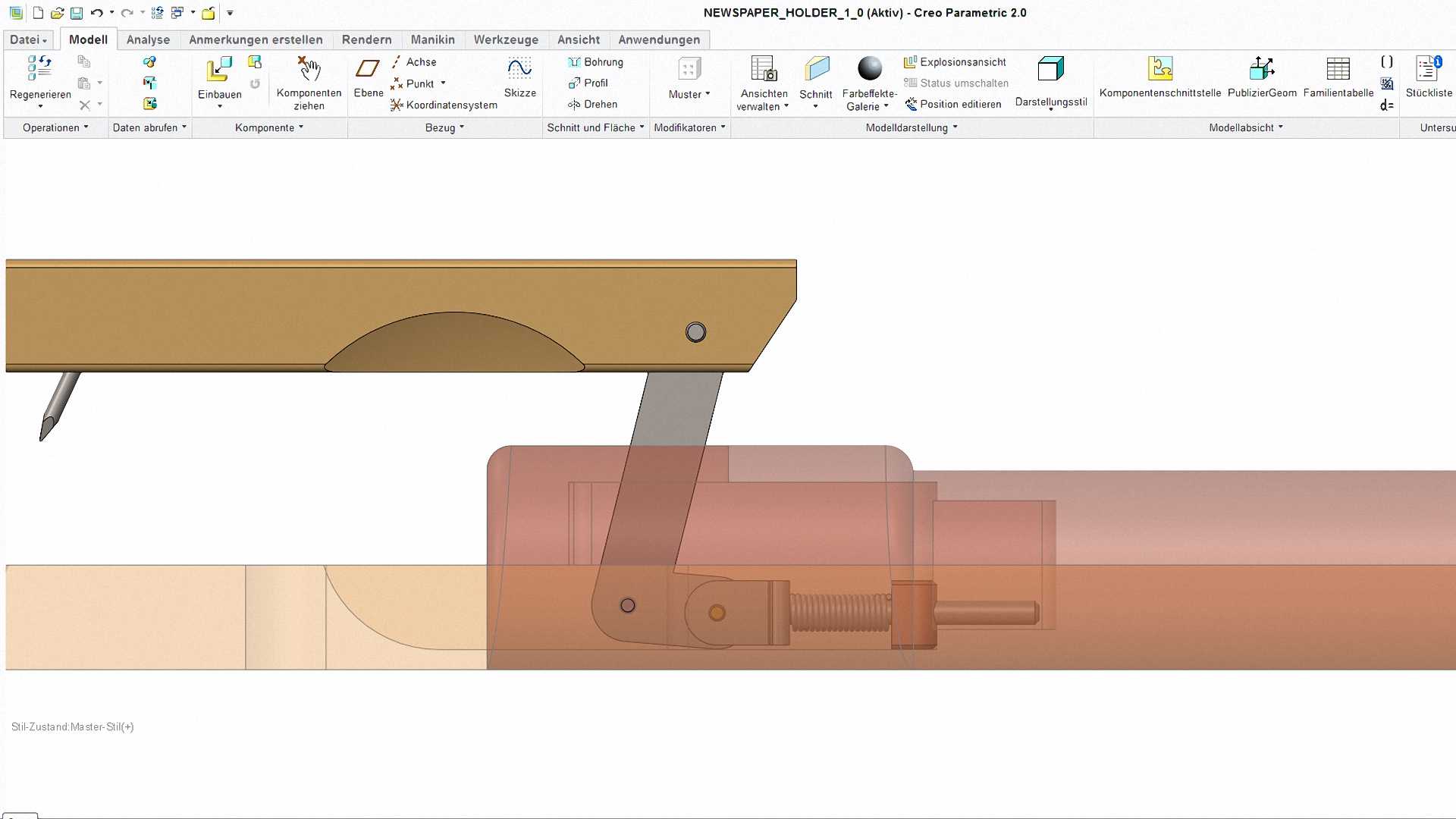Switch to the Ansicht tab
1456x819 pixels.
pyautogui.click(x=579, y=39)
